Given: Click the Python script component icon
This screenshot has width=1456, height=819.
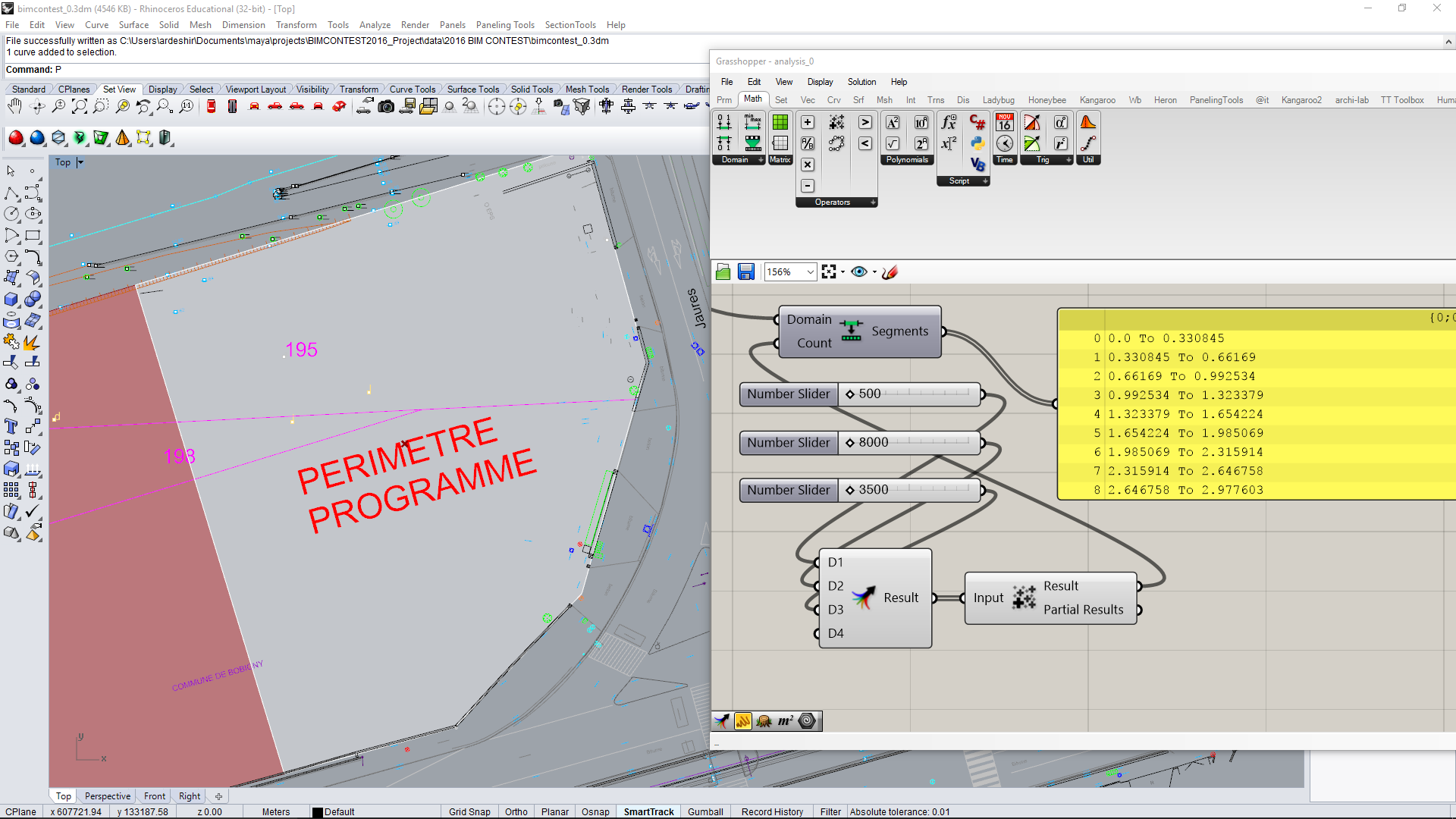Looking at the screenshot, I should coord(977,143).
